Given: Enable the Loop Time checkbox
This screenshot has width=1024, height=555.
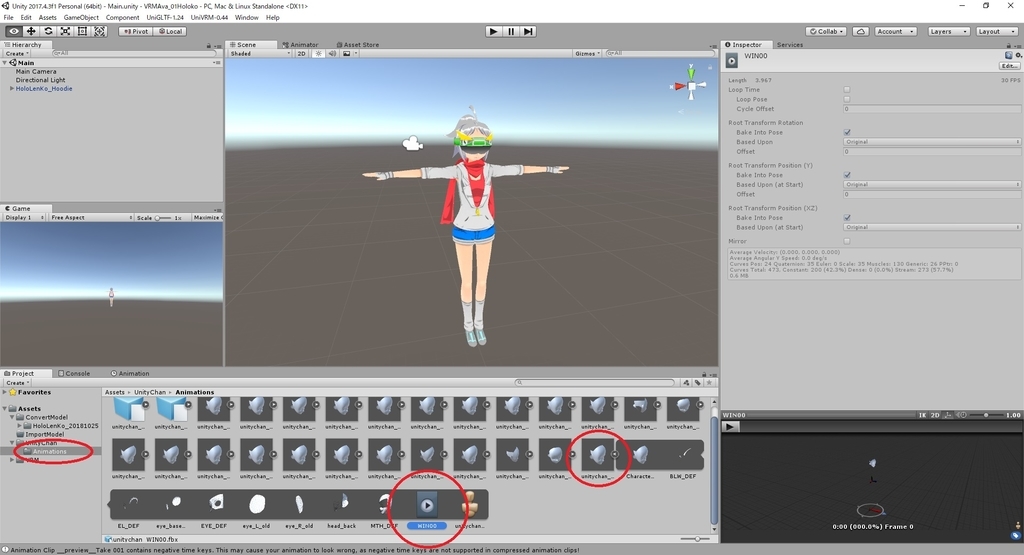Looking at the screenshot, I should 847,89.
